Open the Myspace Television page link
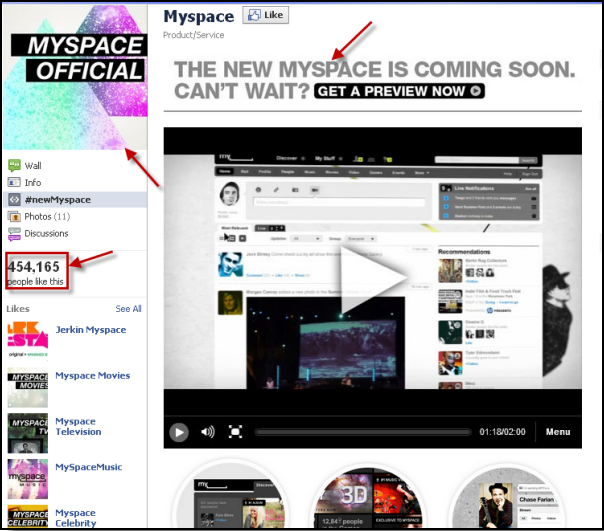The width and height of the screenshot is (604, 531). [x=78, y=427]
